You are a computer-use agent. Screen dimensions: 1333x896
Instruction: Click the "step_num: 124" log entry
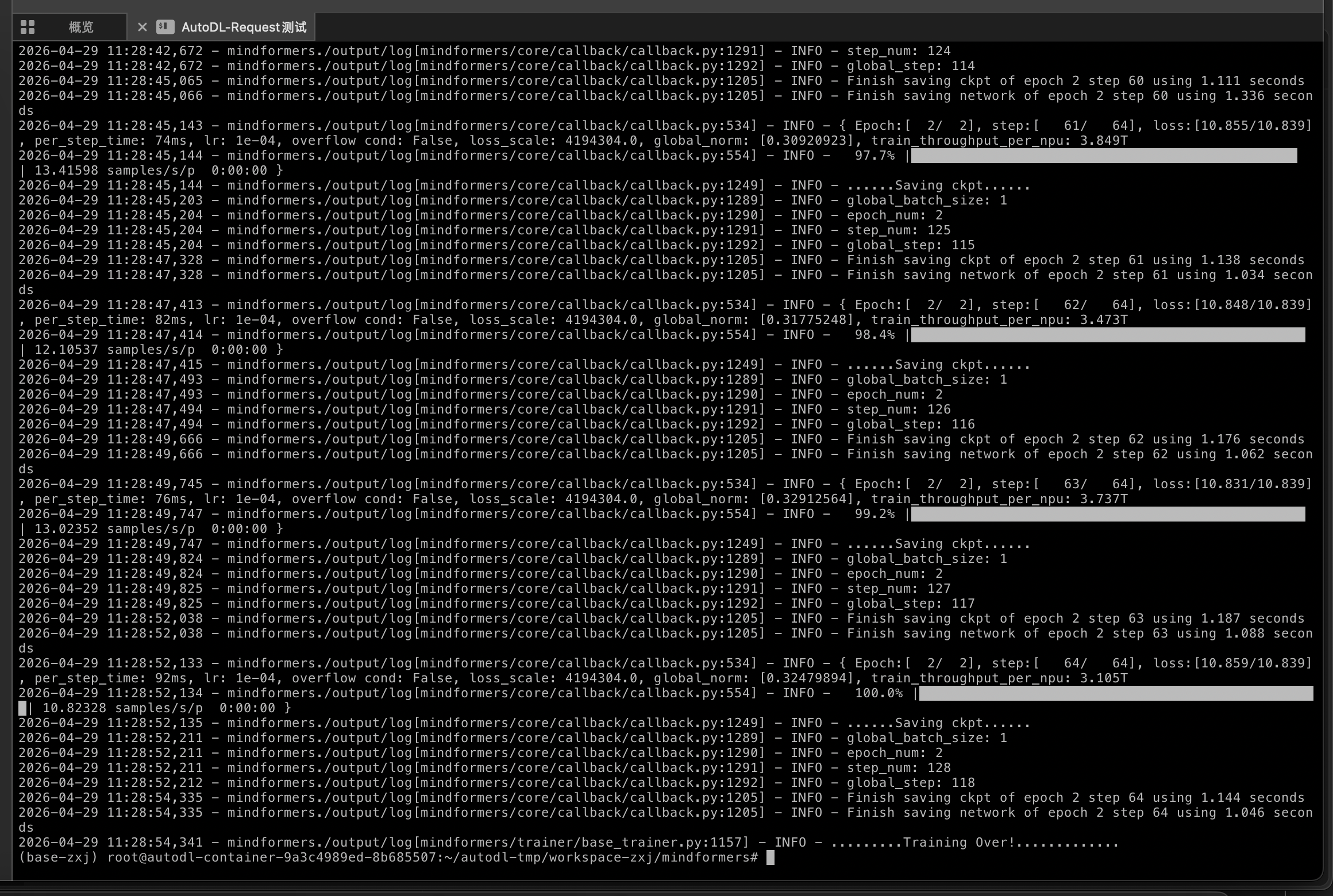(x=899, y=51)
